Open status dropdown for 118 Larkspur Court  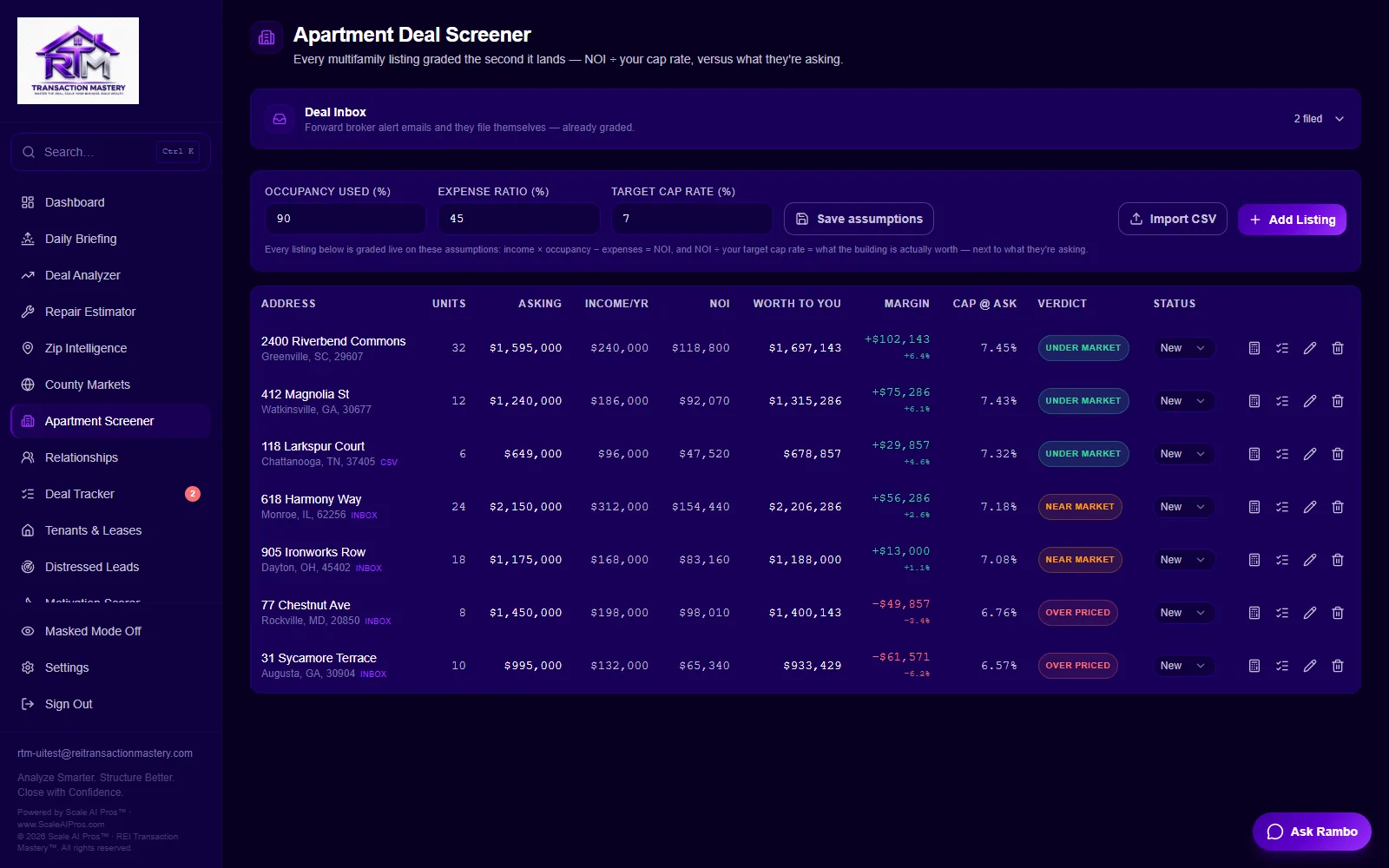click(x=1183, y=454)
